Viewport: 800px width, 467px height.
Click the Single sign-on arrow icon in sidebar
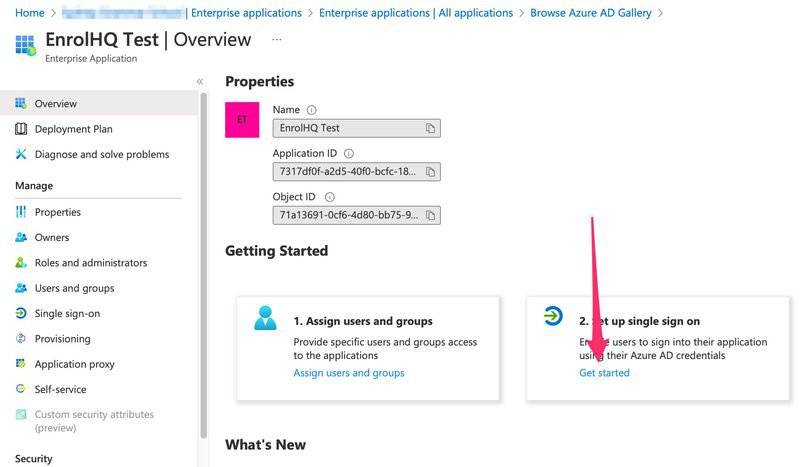(21, 313)
